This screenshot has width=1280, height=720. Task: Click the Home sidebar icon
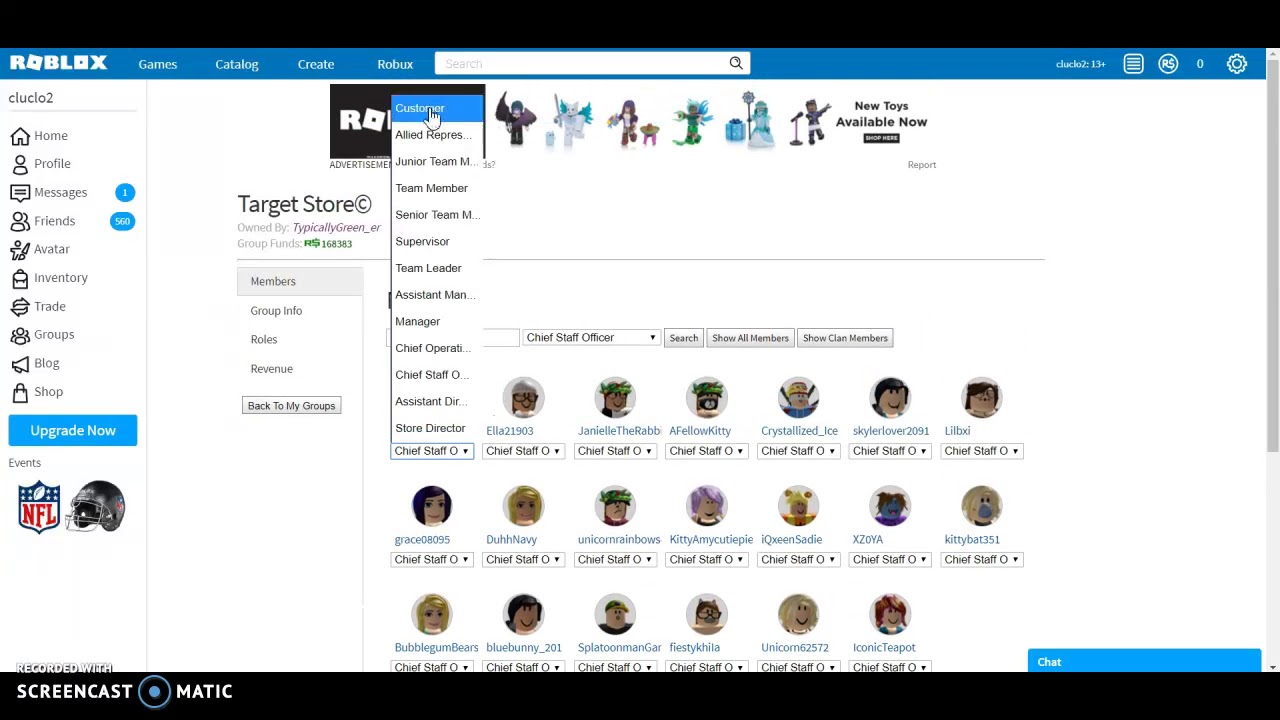[20, 135]
